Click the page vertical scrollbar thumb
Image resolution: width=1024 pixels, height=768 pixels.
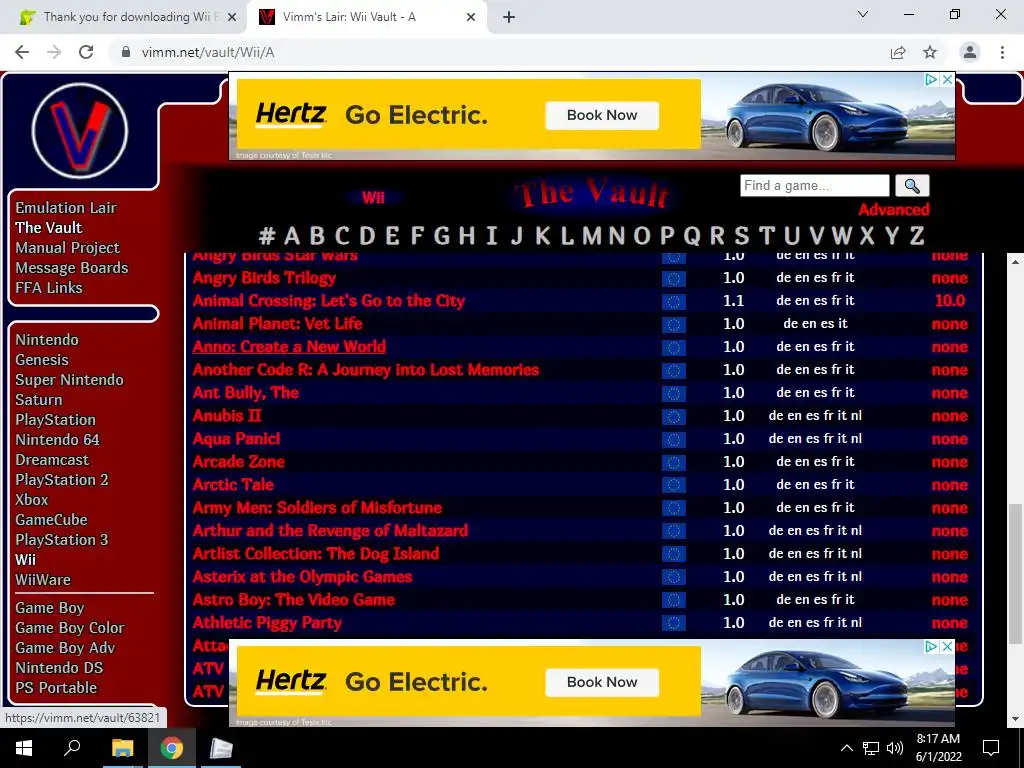(x=1015, y=573)
